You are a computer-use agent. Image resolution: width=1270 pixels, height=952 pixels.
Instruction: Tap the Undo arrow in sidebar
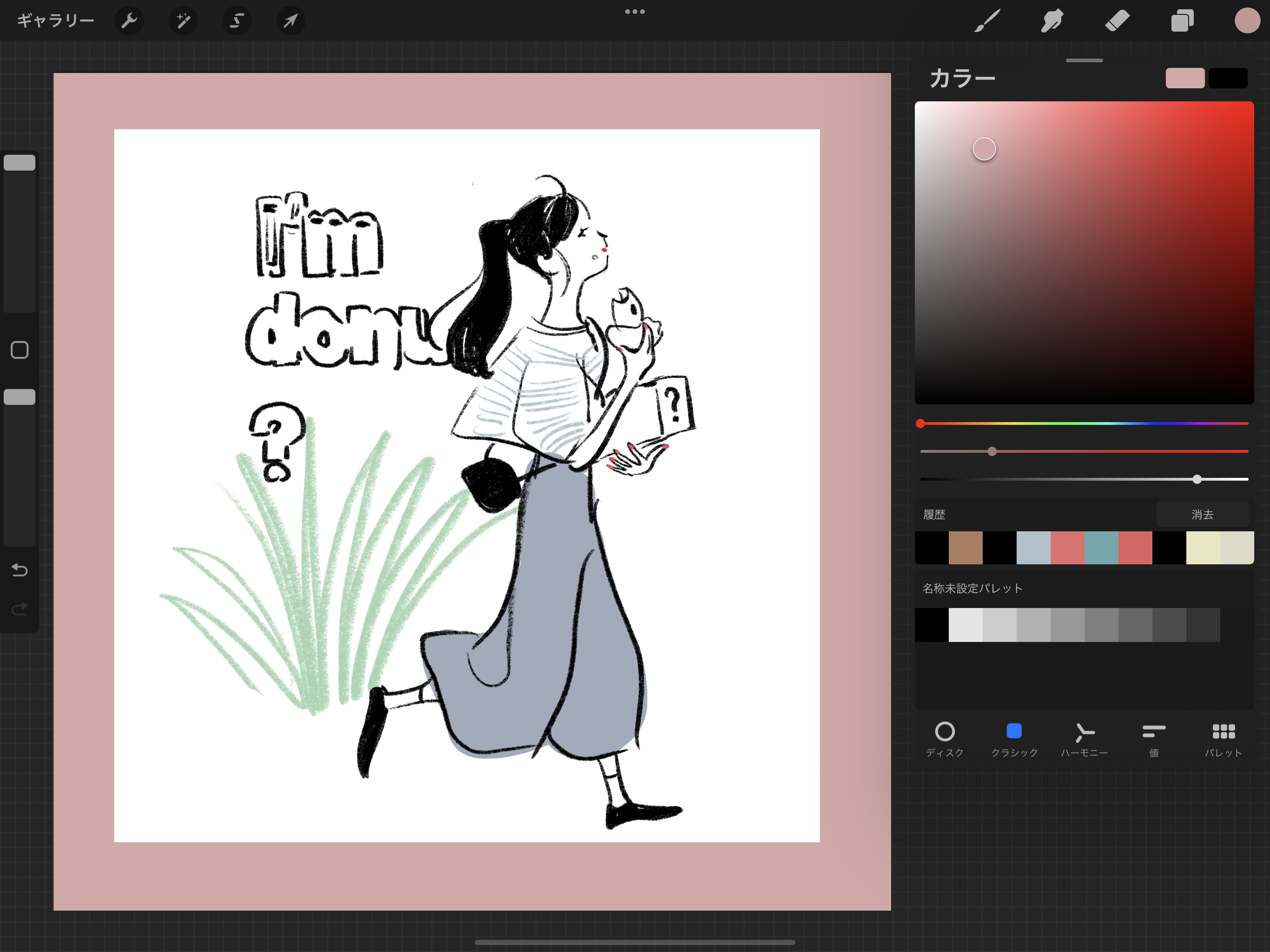pos(20,569)
